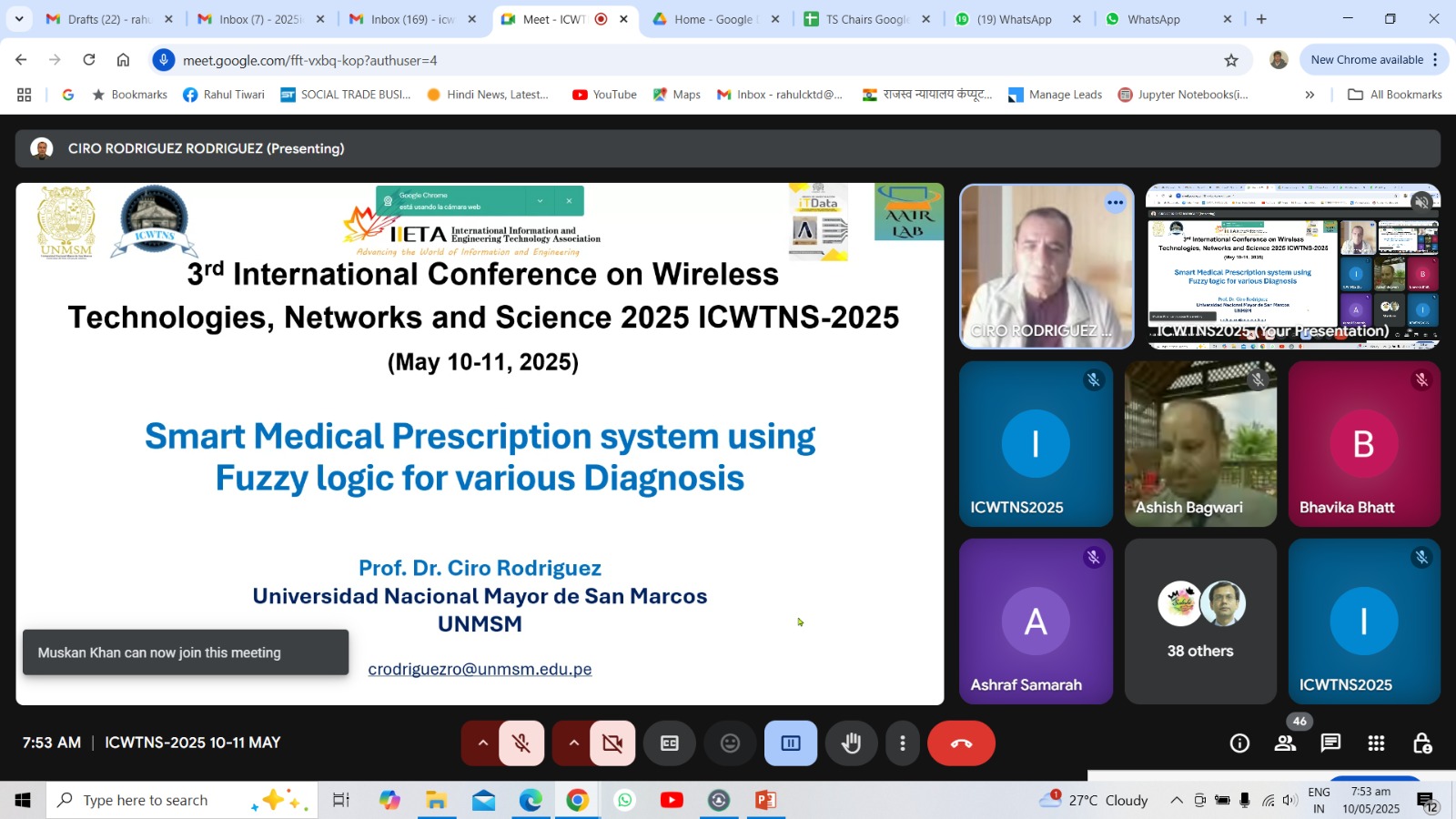This screenshot has width=1456, height=819.
Task: Expand audio settings arrow beside microphone
Action: [x=482, y=743]
